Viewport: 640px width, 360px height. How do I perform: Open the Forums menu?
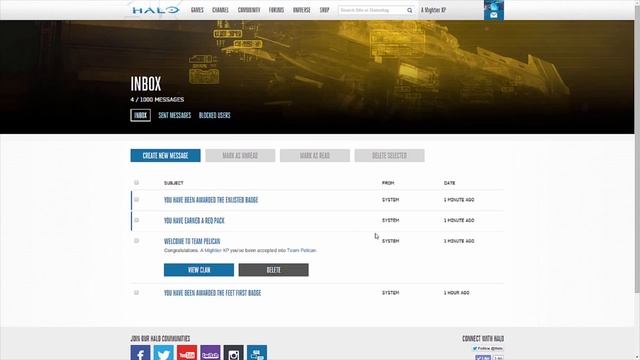276,10
